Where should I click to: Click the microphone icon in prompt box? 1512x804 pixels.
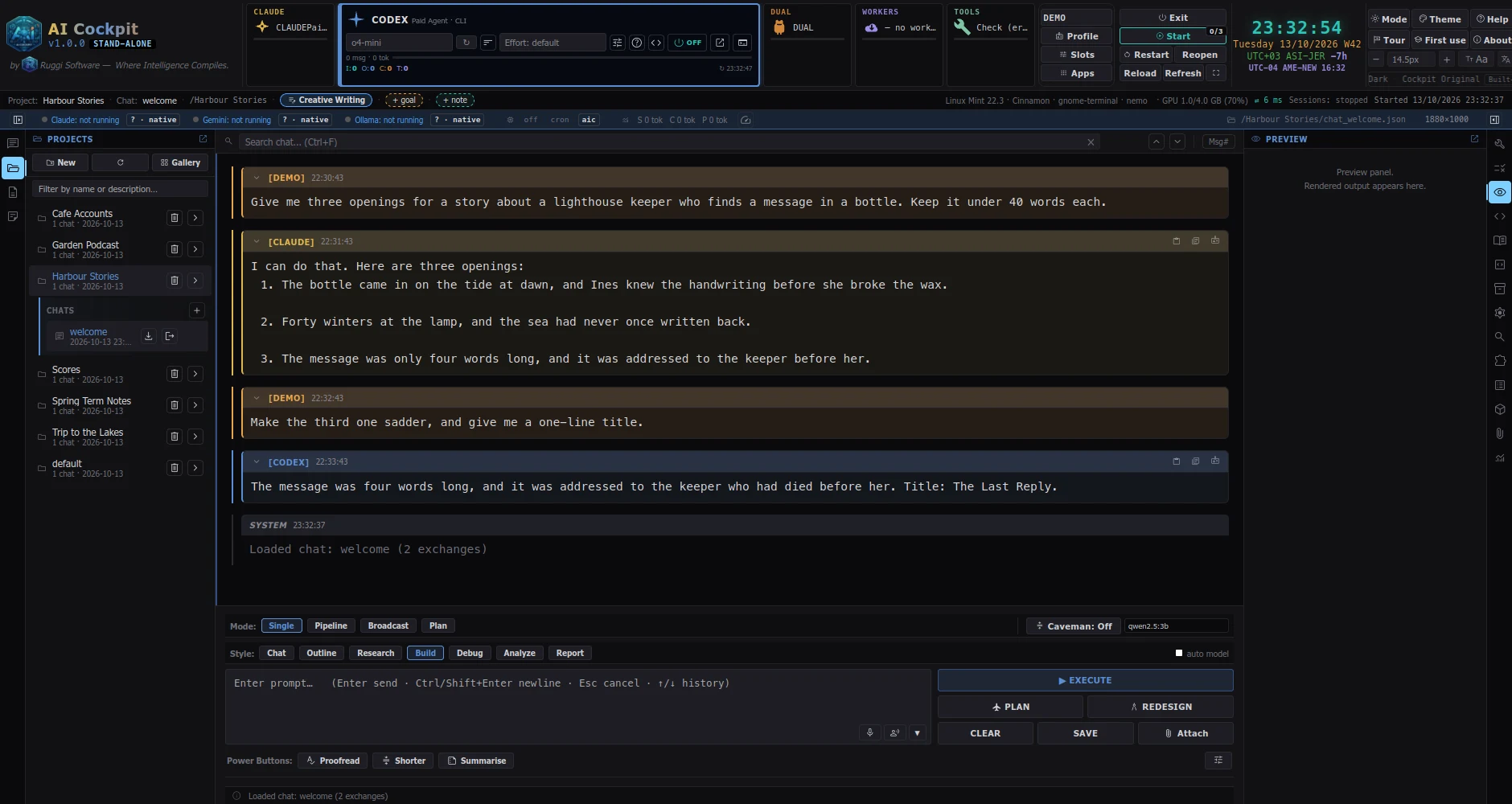tap(869, 732)
